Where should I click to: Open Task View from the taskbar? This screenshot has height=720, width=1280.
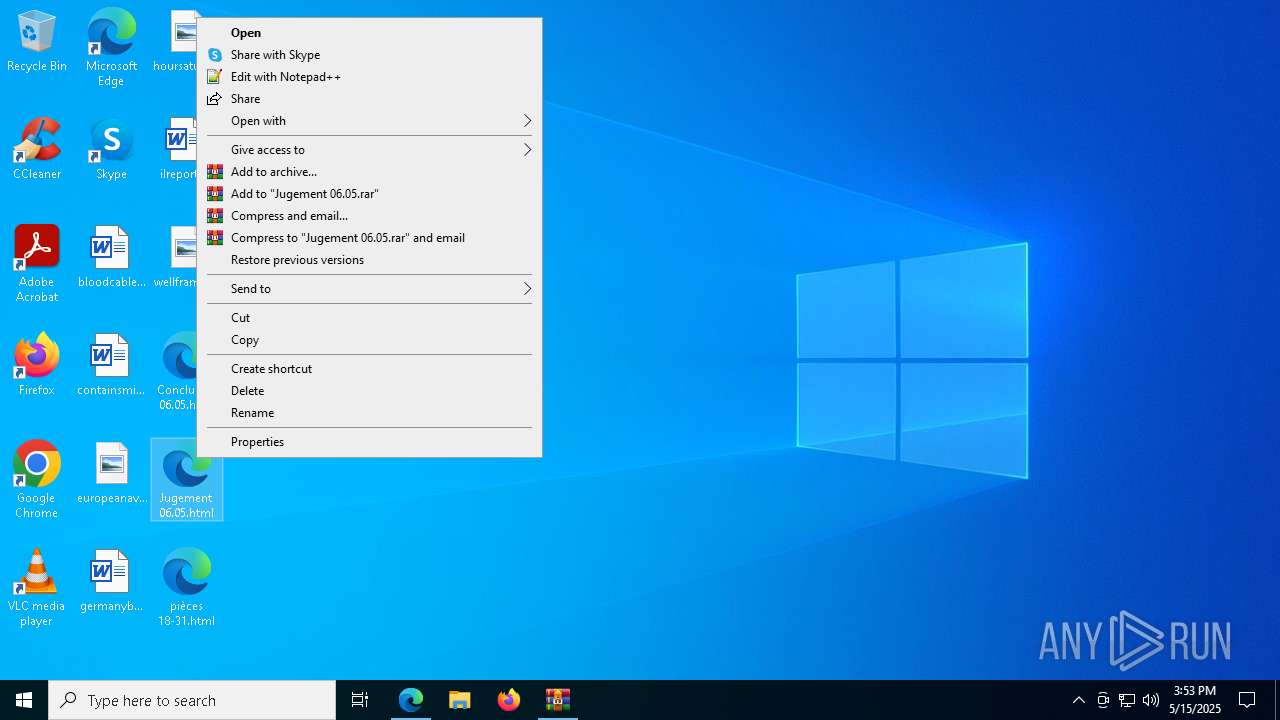(360, 700)
